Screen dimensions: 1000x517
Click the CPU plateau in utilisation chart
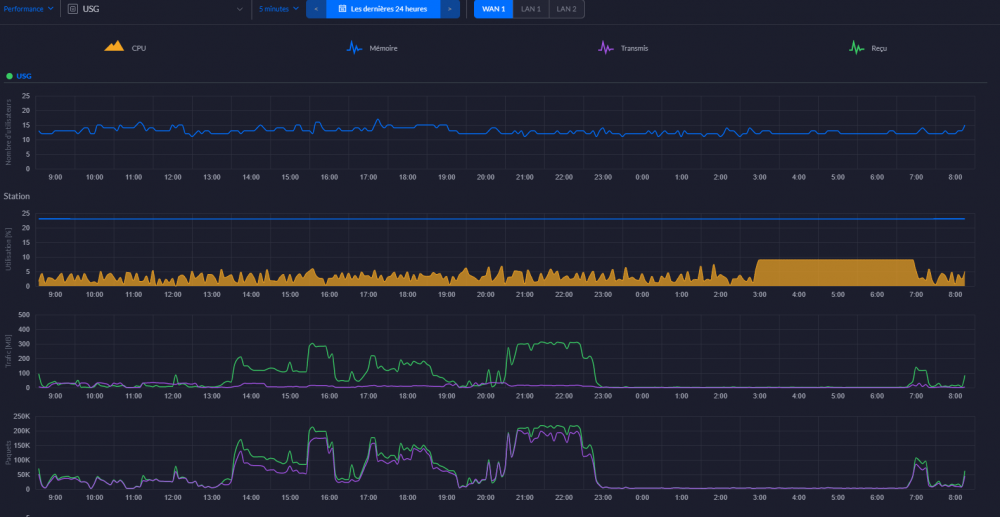835,272
